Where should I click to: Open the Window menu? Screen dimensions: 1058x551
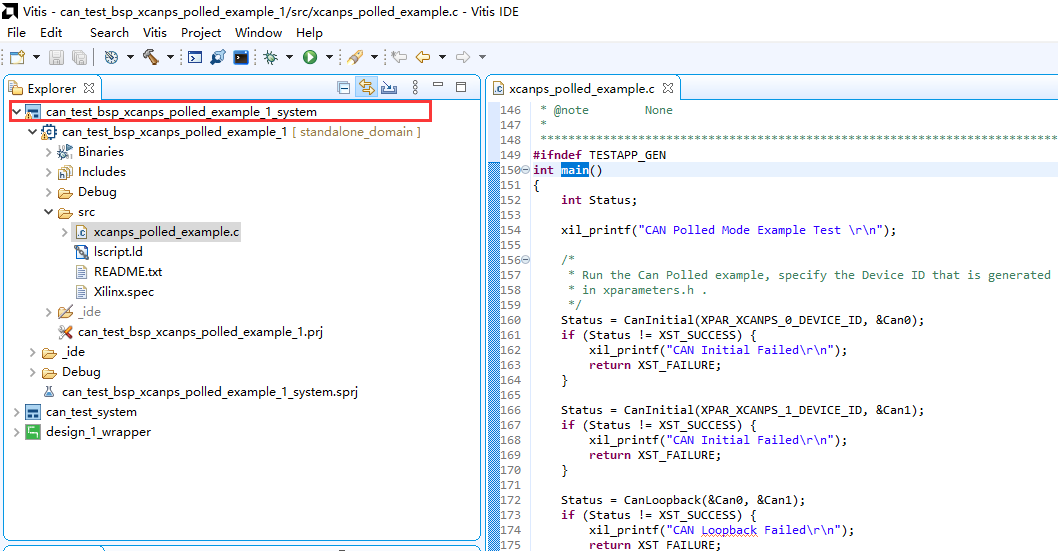[258, 32]
